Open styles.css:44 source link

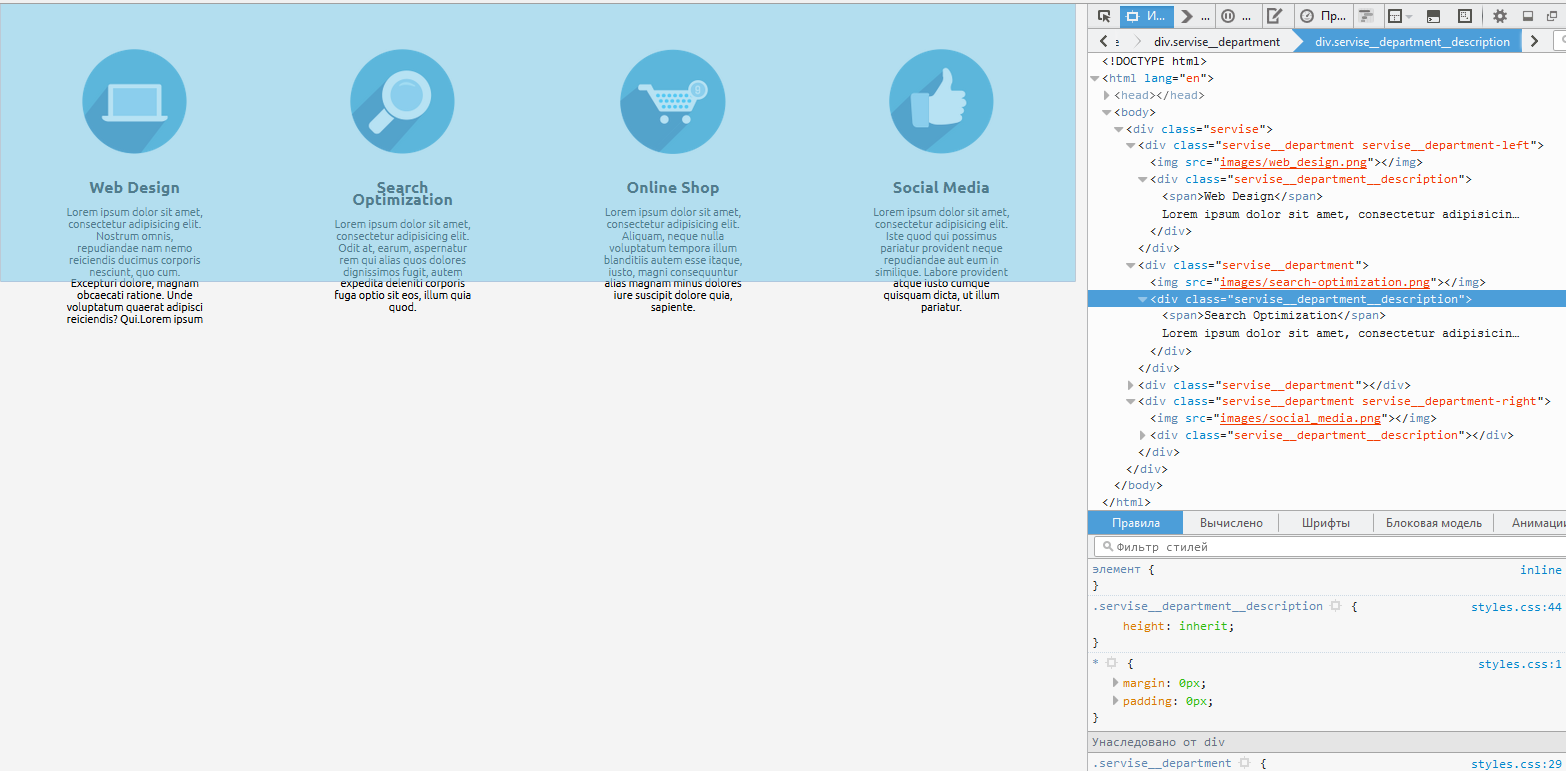click(x=1516, y=607)
